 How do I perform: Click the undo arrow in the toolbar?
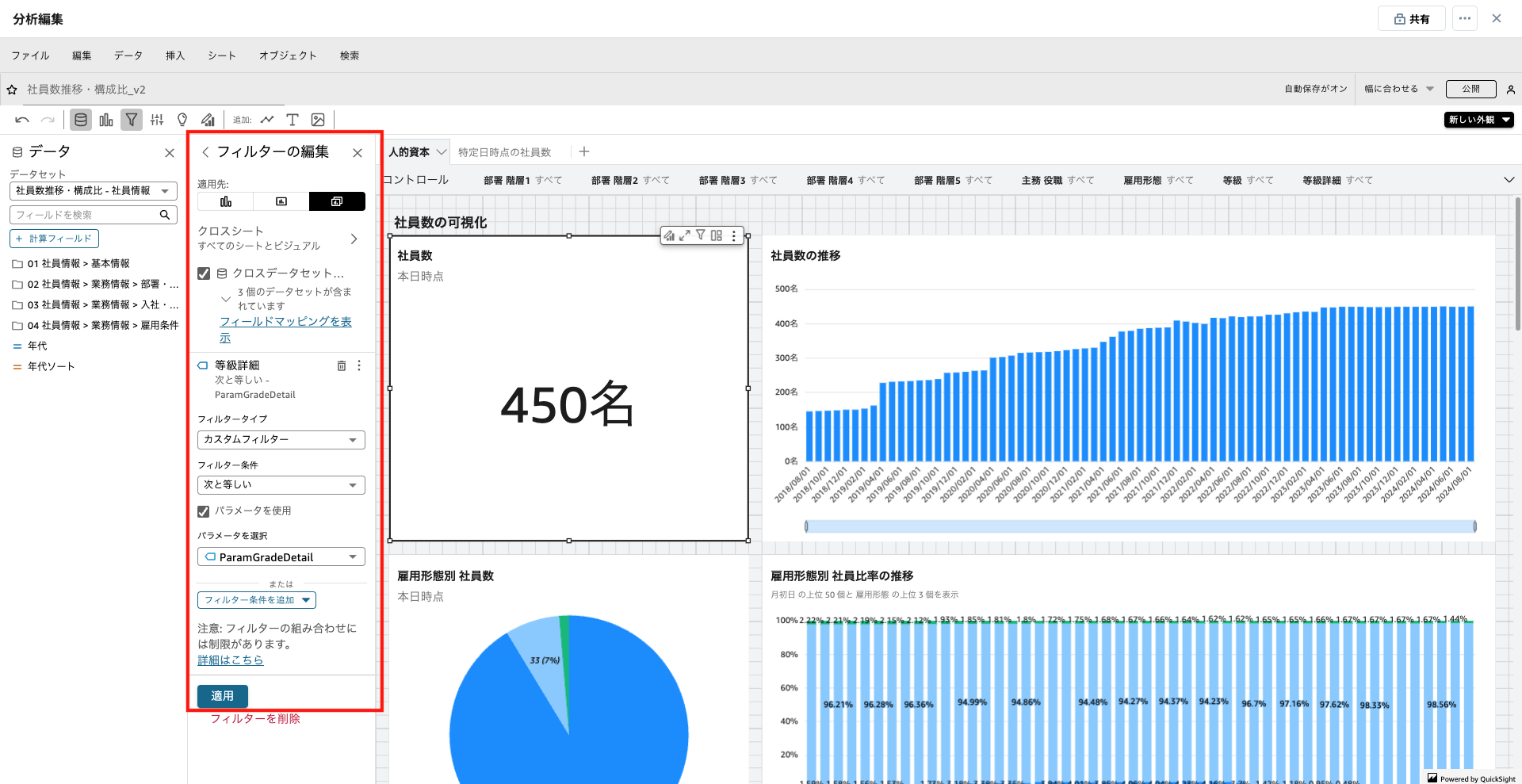22,120
